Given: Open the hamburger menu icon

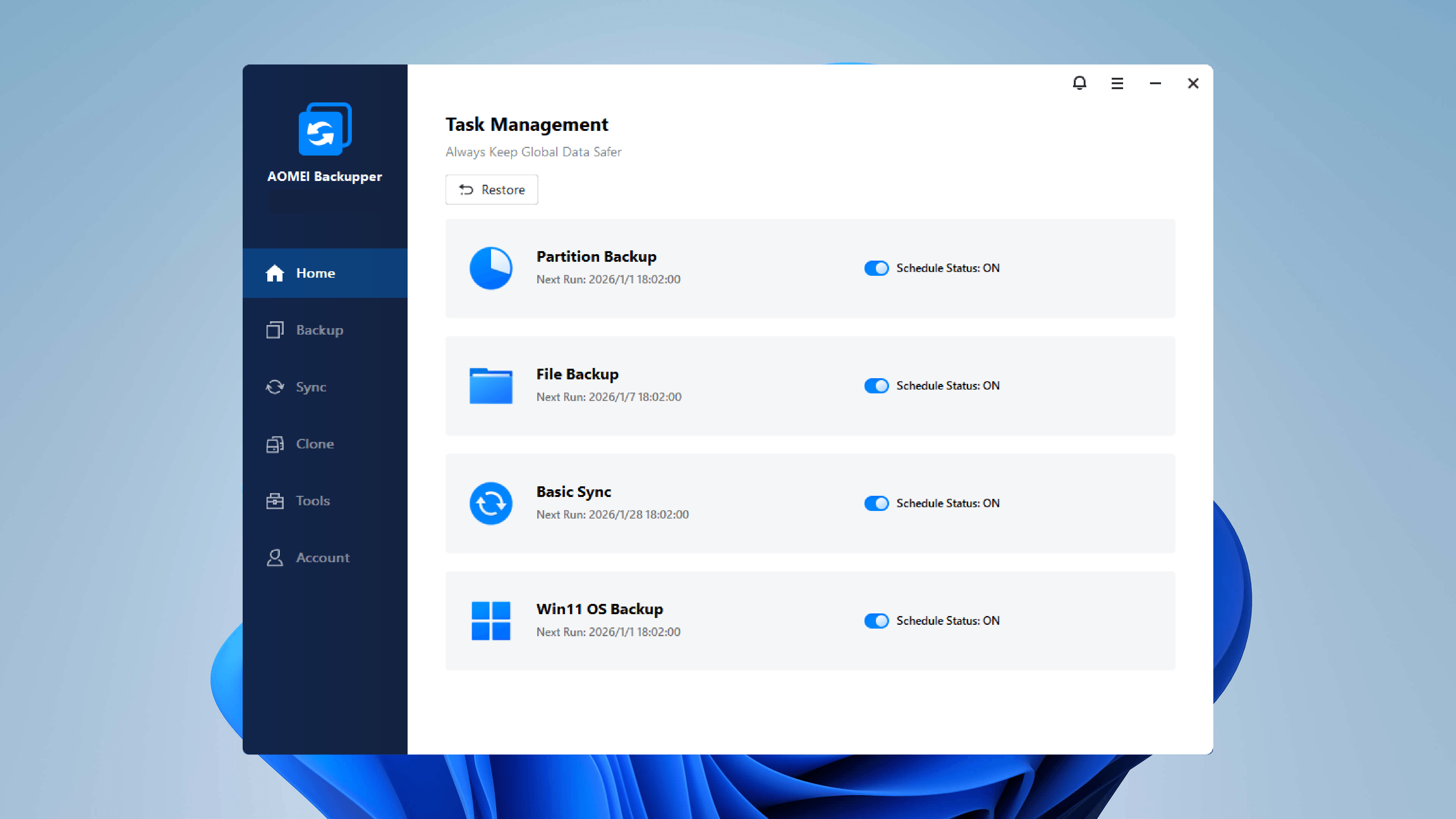Looking at the screenshot, I should point(1117,83).
